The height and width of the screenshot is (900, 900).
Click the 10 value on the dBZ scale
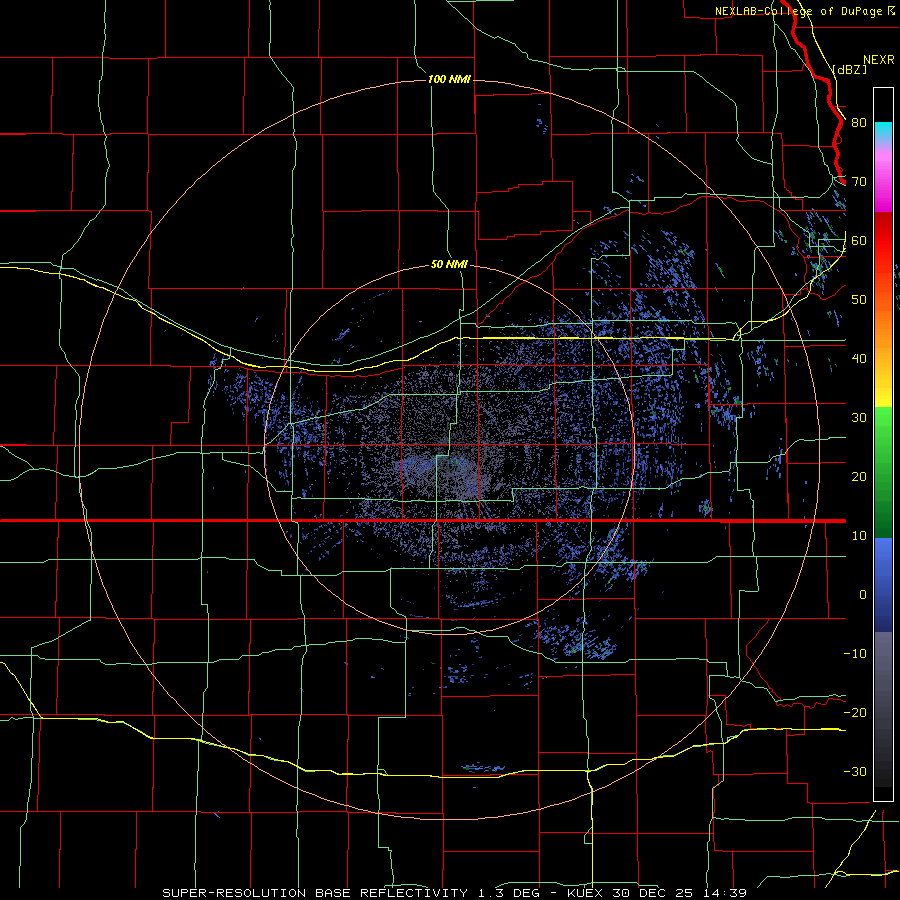(859, 536)
